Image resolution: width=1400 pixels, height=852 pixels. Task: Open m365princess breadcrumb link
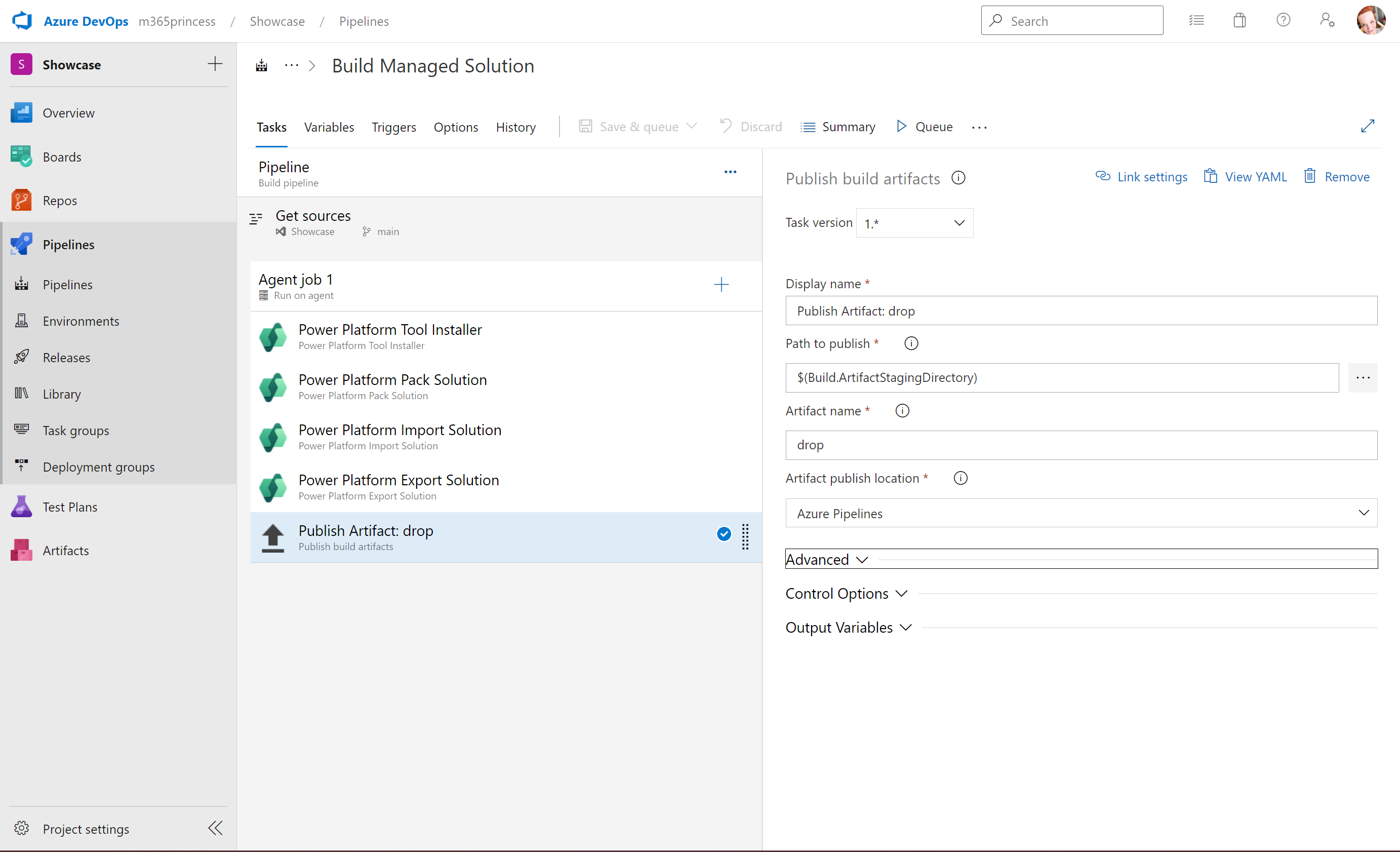click(x=177, y=21)
